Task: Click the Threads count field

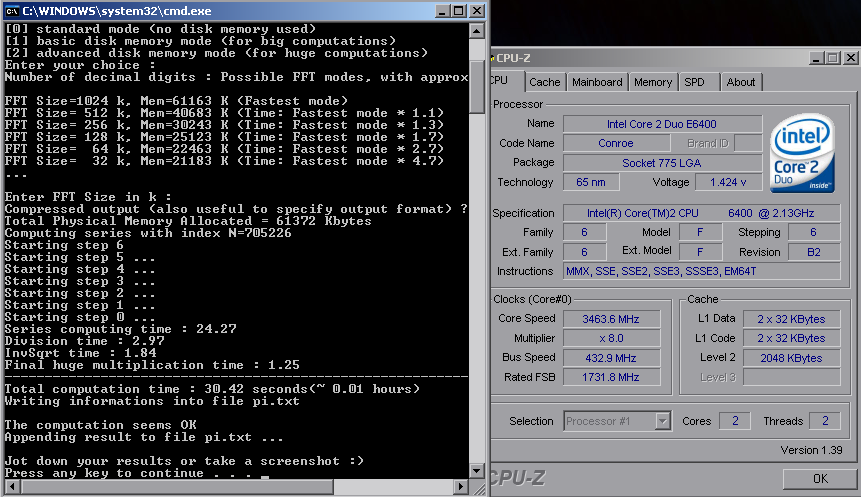Action: point(825,421)
